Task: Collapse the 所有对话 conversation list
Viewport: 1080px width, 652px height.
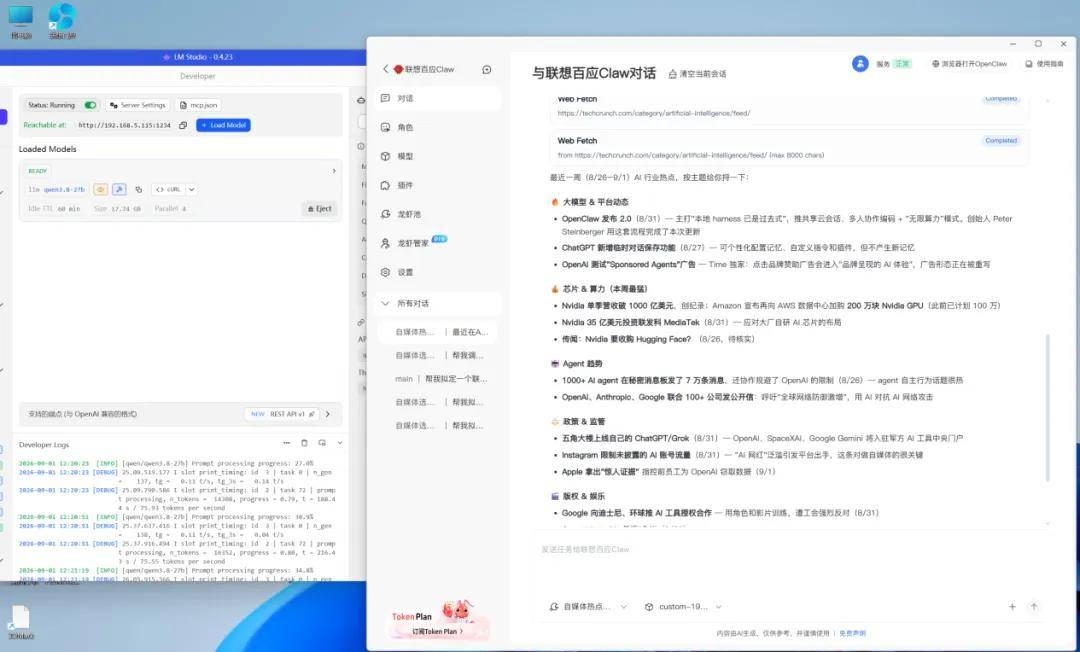Action: click(x=438, y=303)
